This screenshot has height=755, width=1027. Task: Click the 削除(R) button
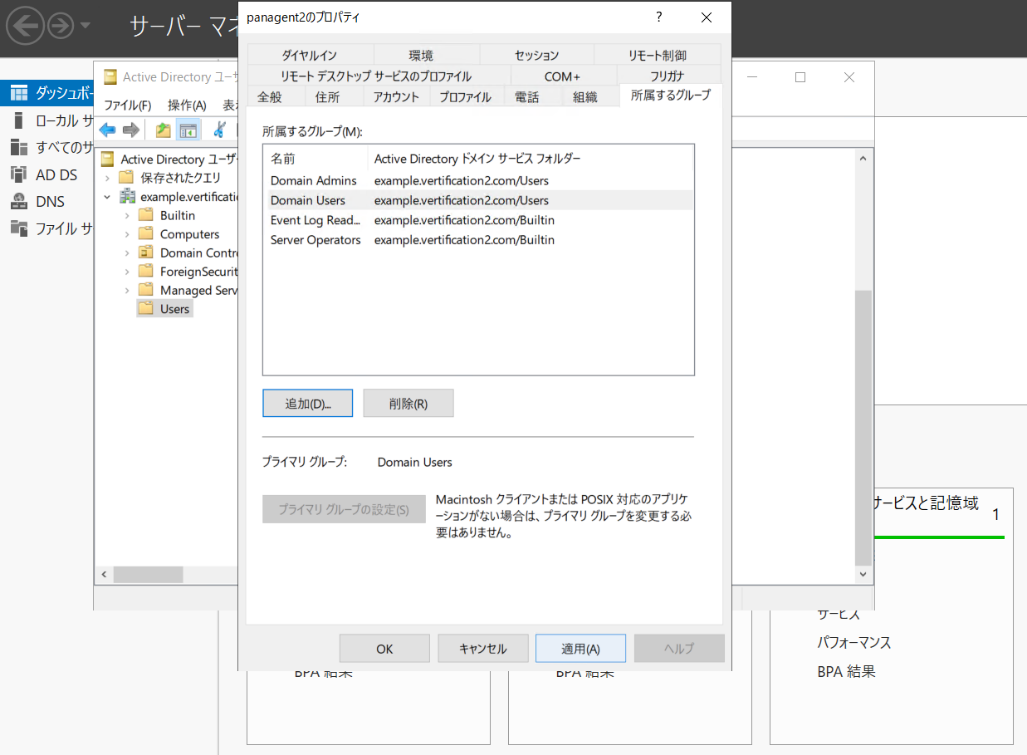tap(408, 403)
